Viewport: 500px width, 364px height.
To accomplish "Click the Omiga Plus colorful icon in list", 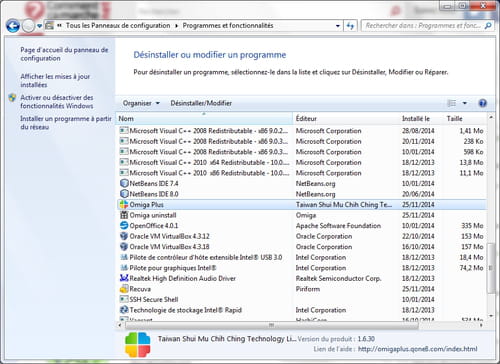I will (x=124, y=205).
